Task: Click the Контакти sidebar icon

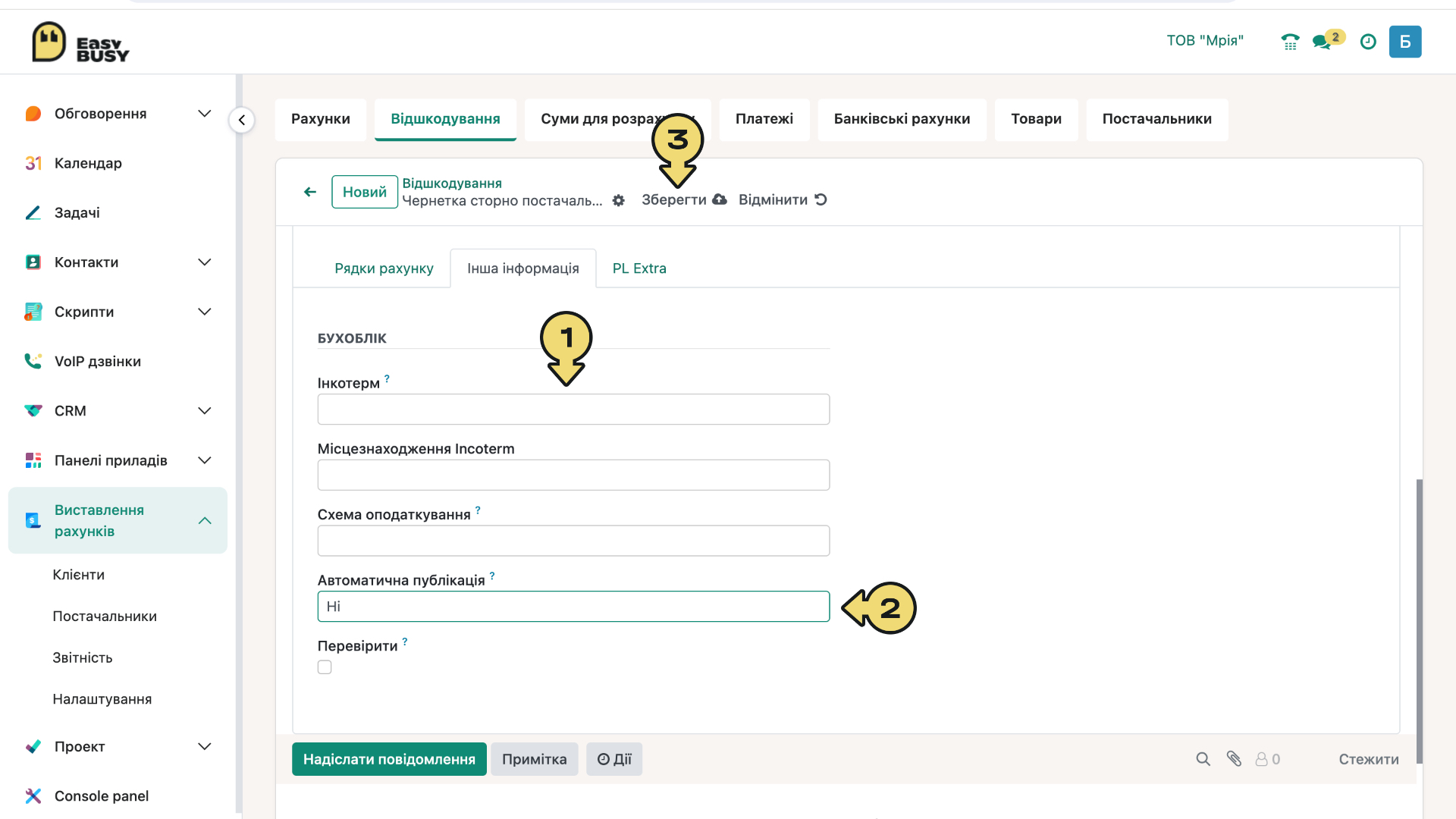Action: coord(33,262)
